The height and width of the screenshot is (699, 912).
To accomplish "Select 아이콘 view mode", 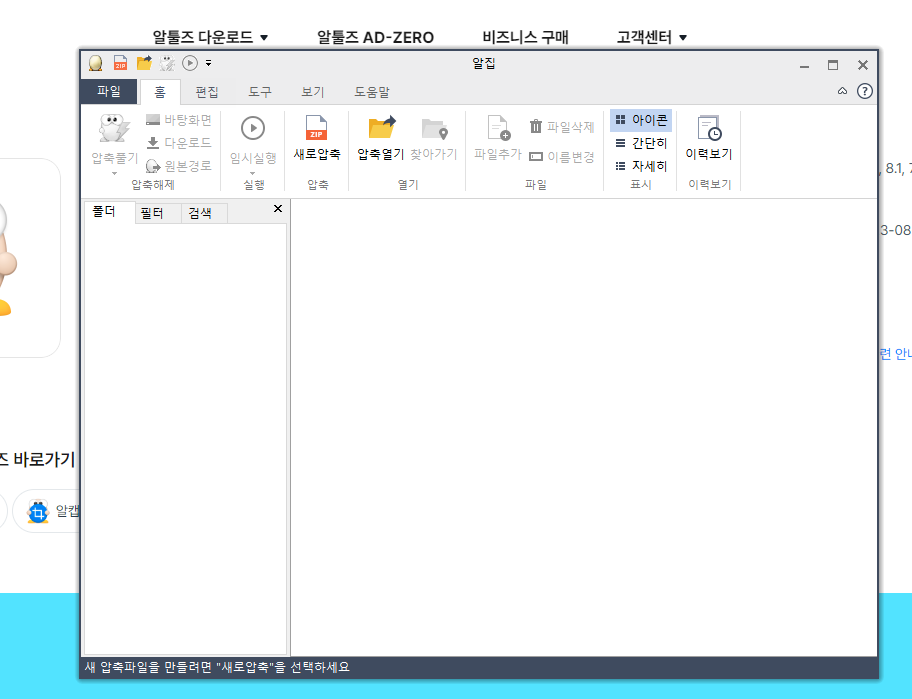I will tap(641, 120).
